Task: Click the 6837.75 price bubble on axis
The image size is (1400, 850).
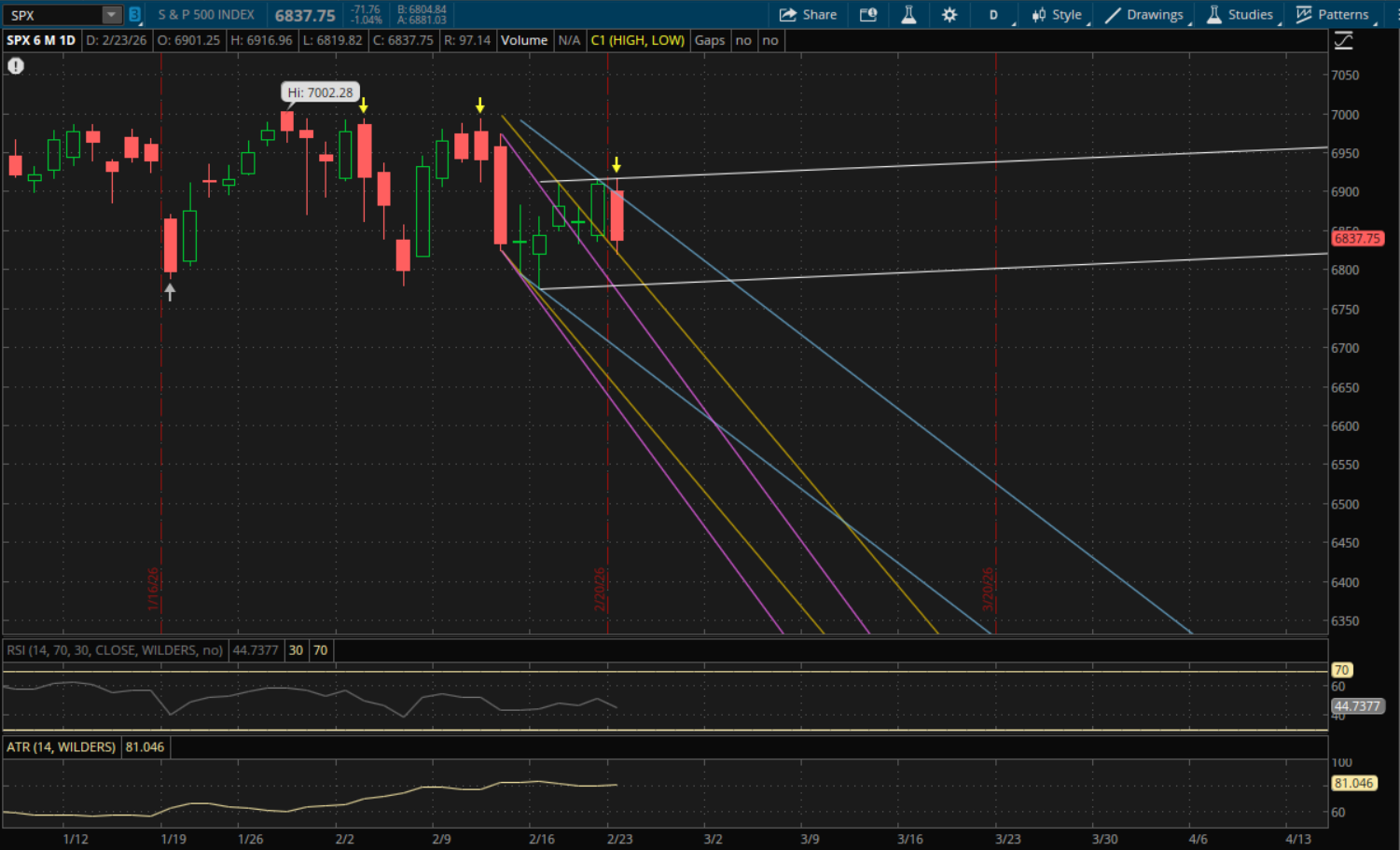Action: click(1356, 239)
